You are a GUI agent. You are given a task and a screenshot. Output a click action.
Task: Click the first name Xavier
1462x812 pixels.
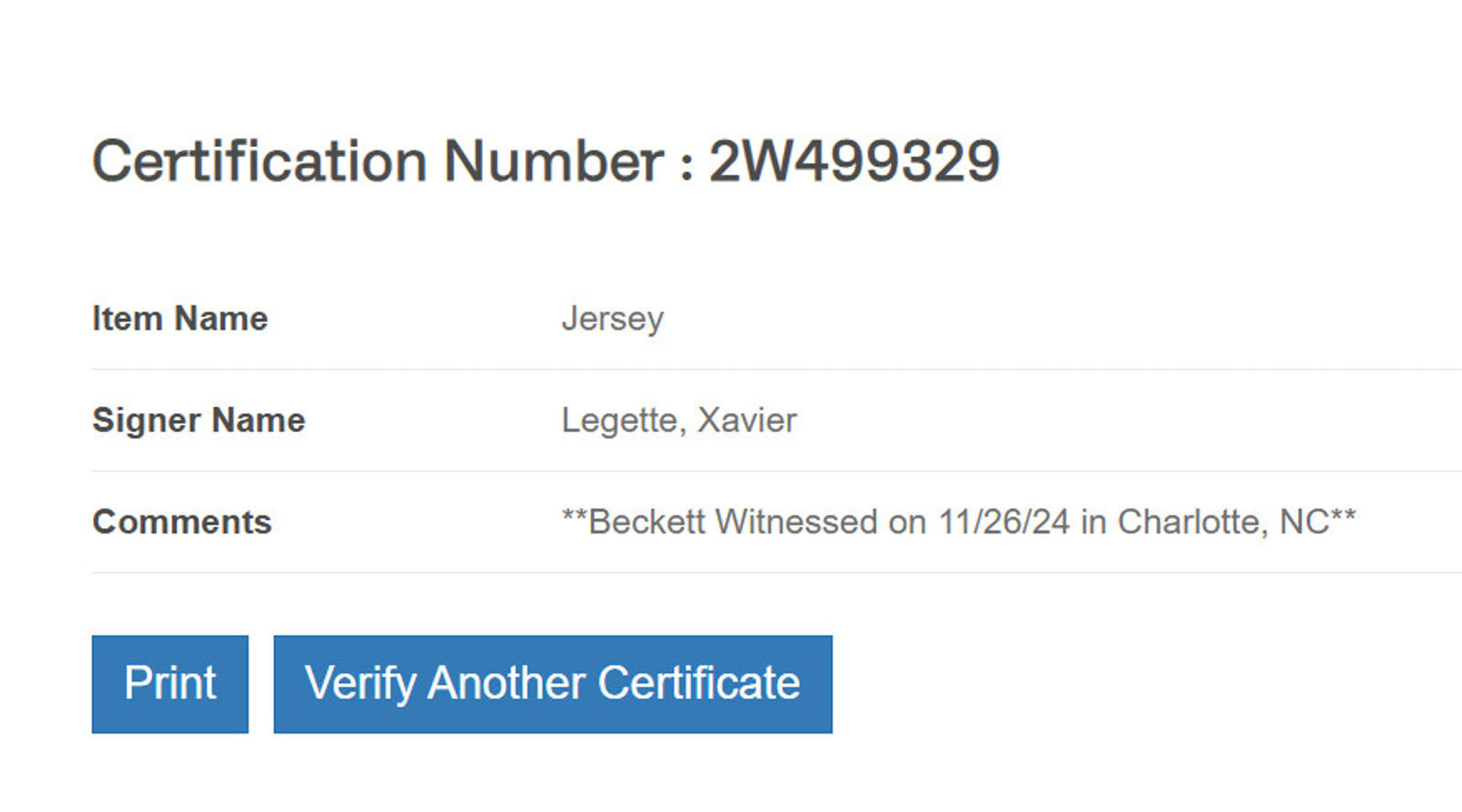coord(747,420)
